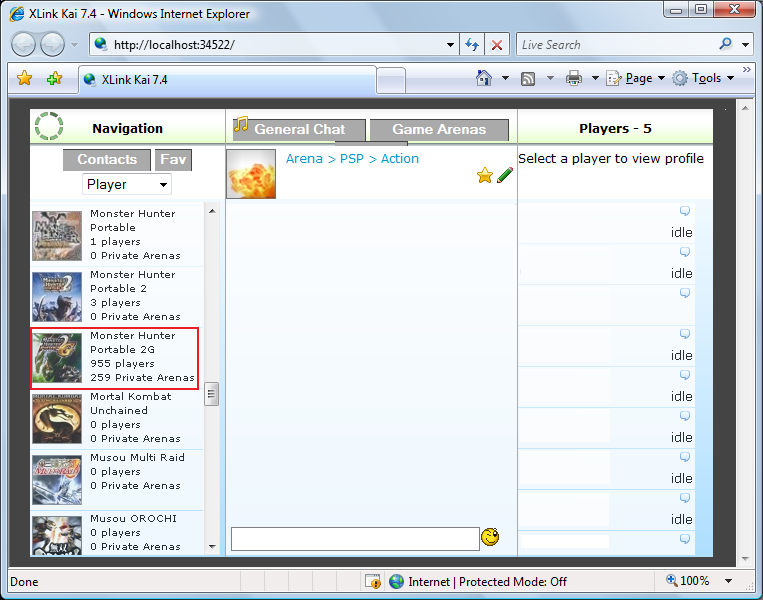The height and width of the screenshot is (600, 763).
Task: Click the Action breadcrumb link
Action: click(x=400, y=159)
